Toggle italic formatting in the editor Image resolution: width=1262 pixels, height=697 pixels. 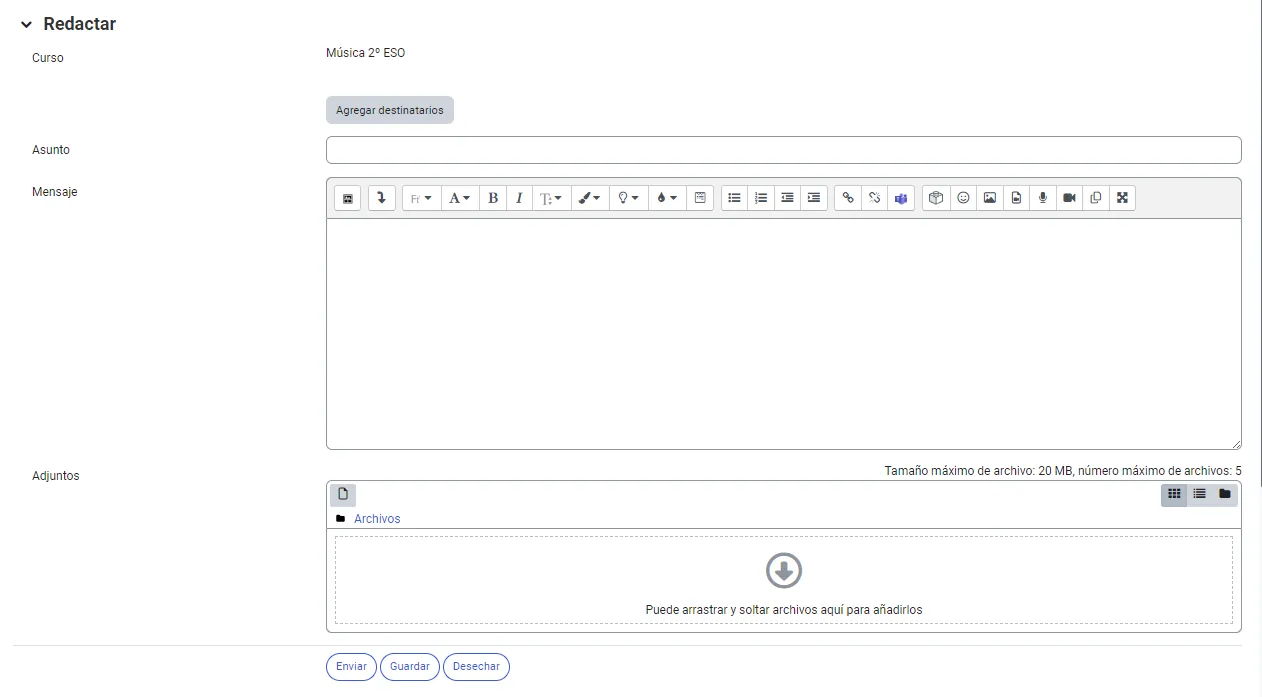(x=519, y=197)
